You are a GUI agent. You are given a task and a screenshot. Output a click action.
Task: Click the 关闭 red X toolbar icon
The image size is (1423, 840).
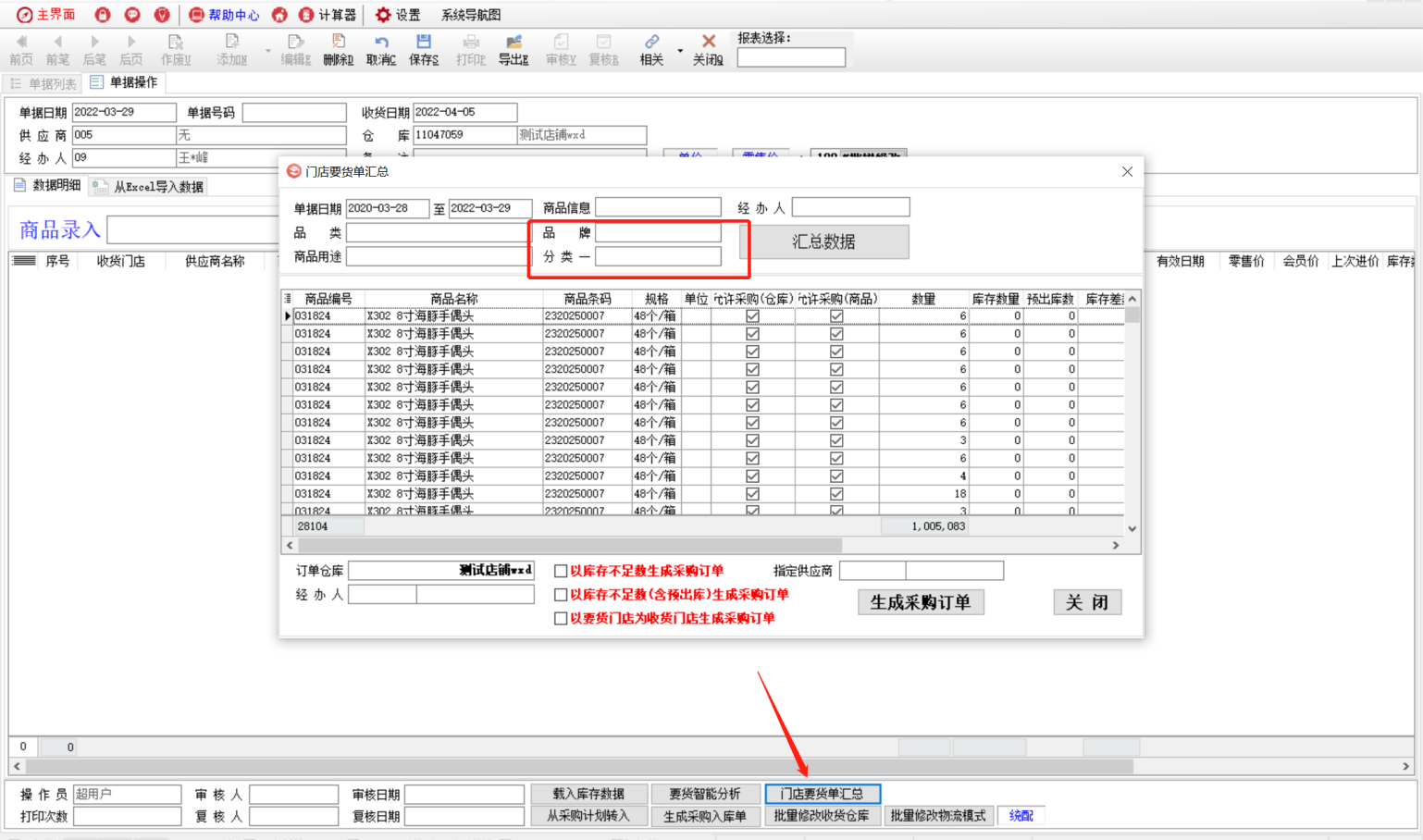point(709,42)
